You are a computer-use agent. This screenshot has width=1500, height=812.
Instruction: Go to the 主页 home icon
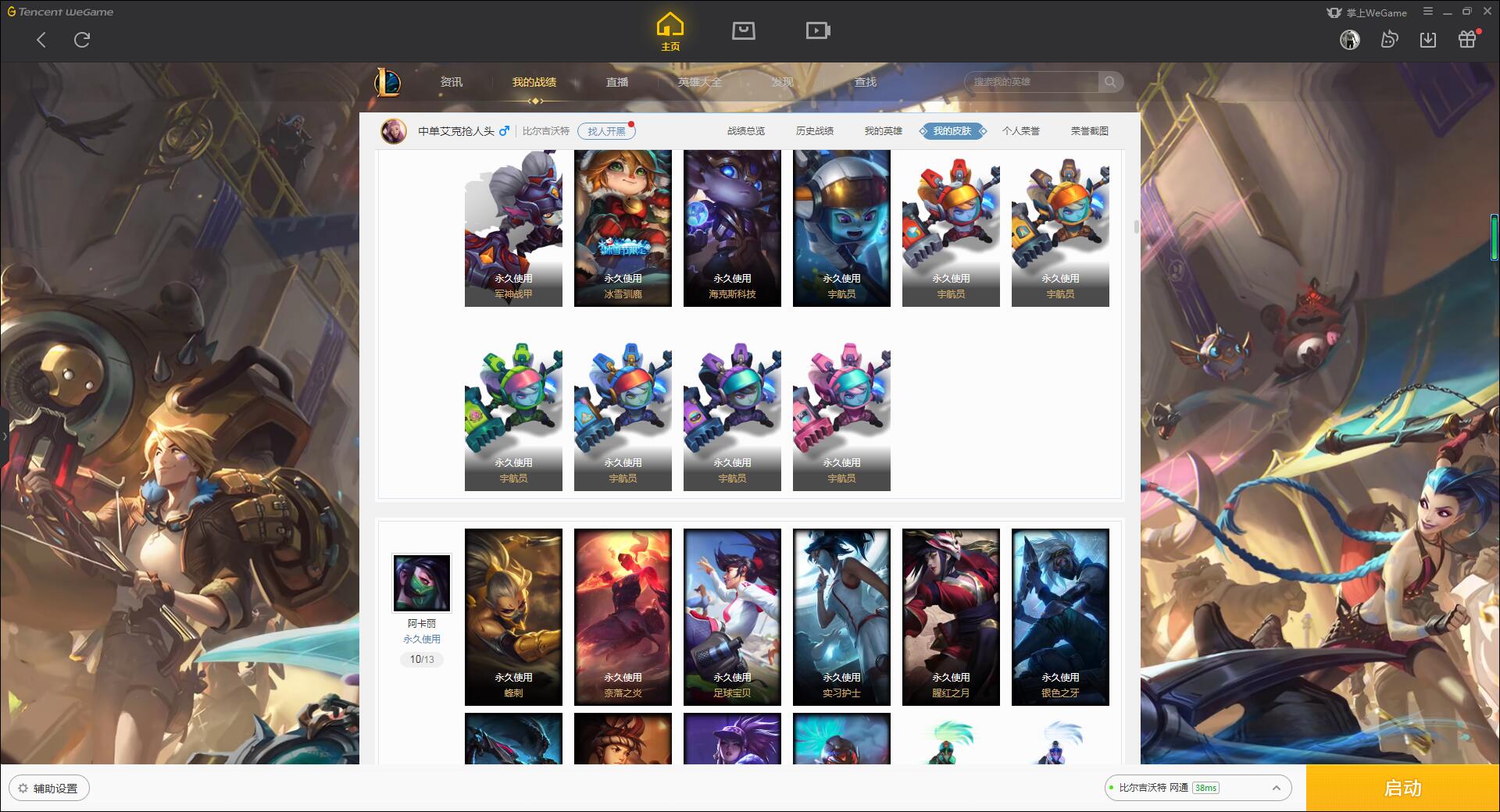tap(670, 32)
